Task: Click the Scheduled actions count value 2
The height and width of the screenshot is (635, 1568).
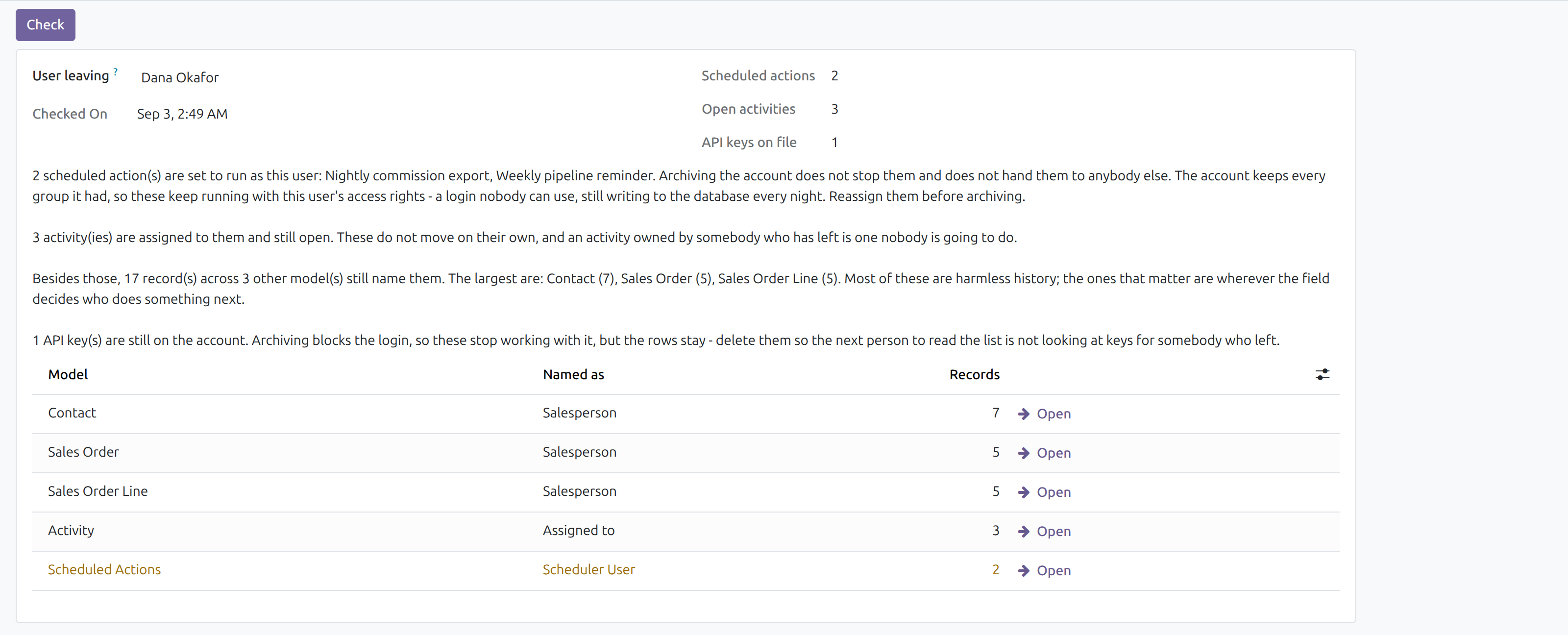Action: tap(834, 75)
